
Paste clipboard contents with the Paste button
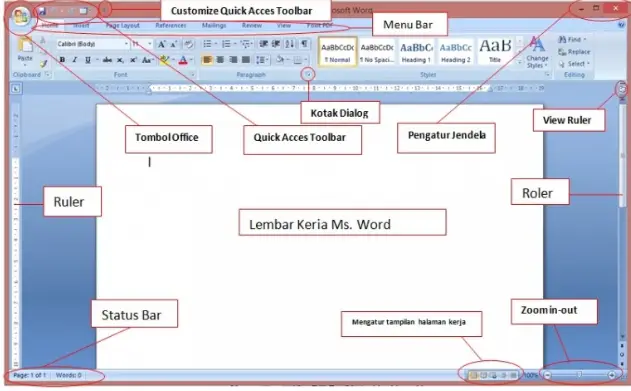click(25, 51)
